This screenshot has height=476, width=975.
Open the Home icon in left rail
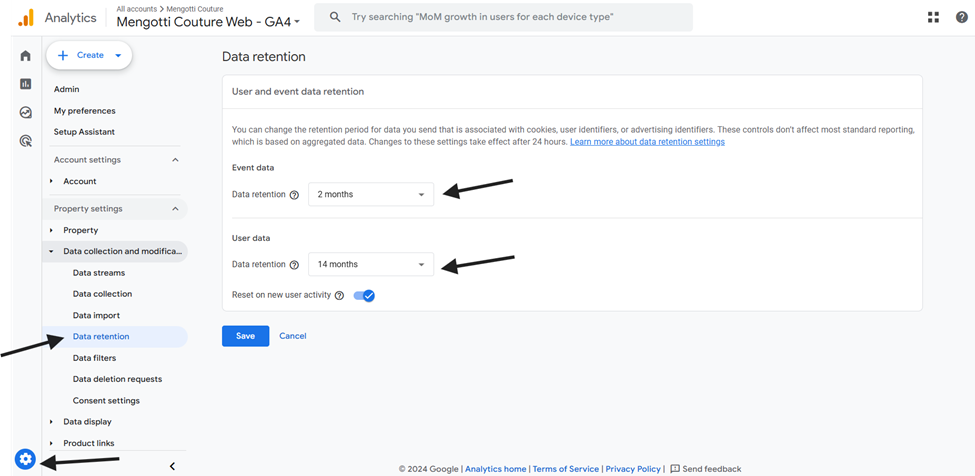coord(25,56)
